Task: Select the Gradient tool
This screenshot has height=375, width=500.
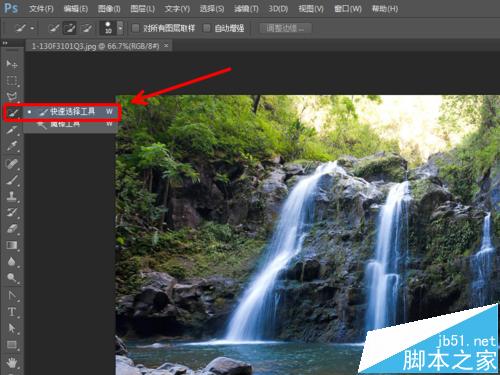Action: tap(12, 245)
